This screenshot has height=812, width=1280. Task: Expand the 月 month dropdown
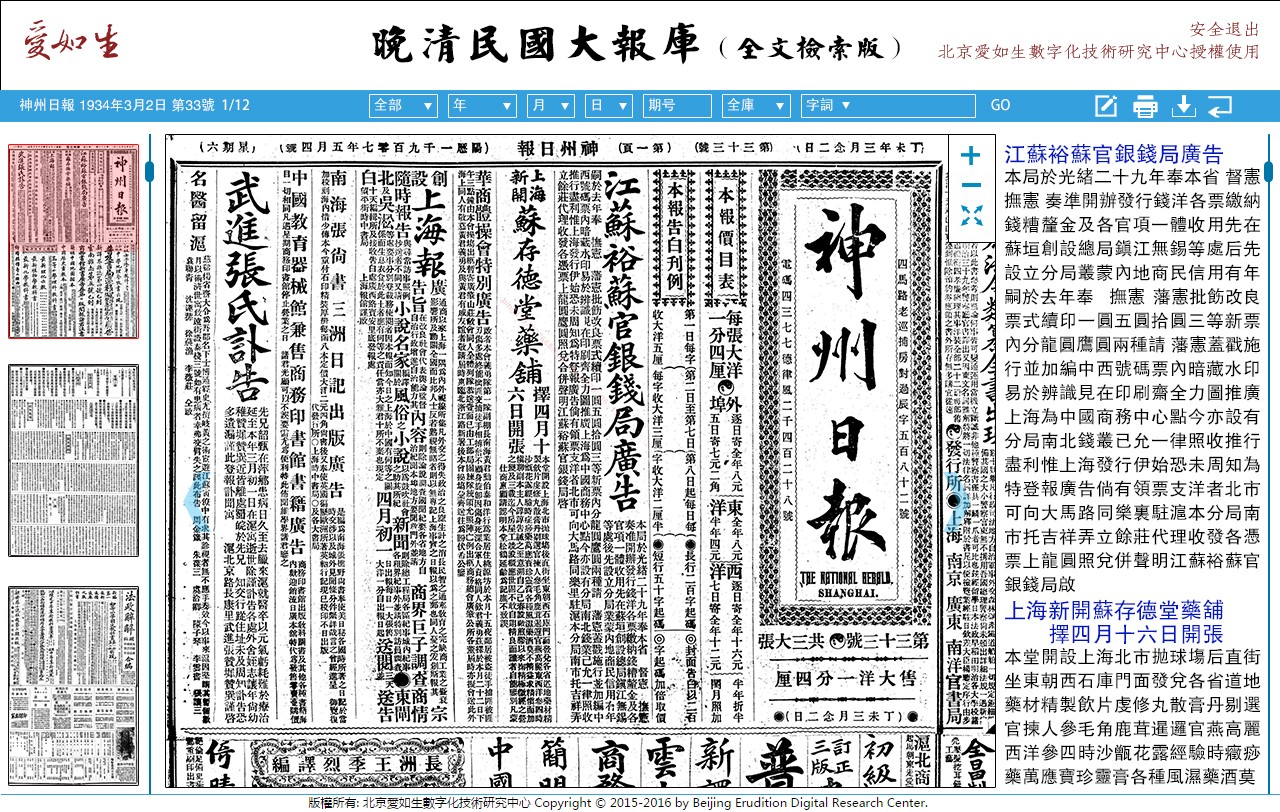[551, 105]
